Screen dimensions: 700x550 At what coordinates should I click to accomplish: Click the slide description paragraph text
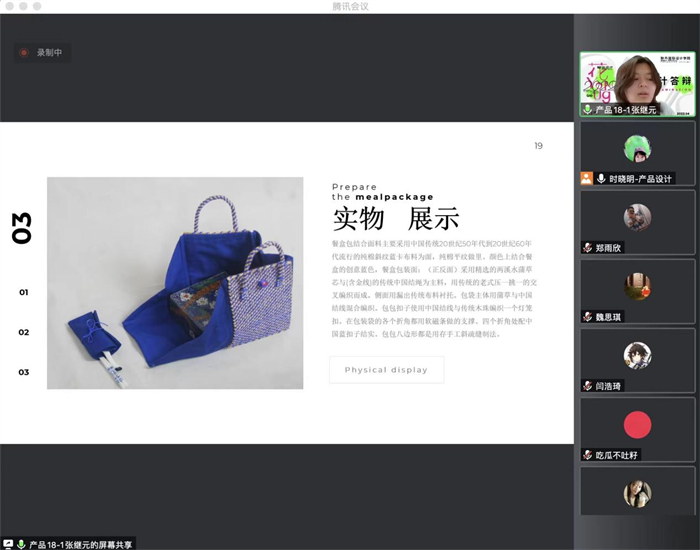coord(434,289)
